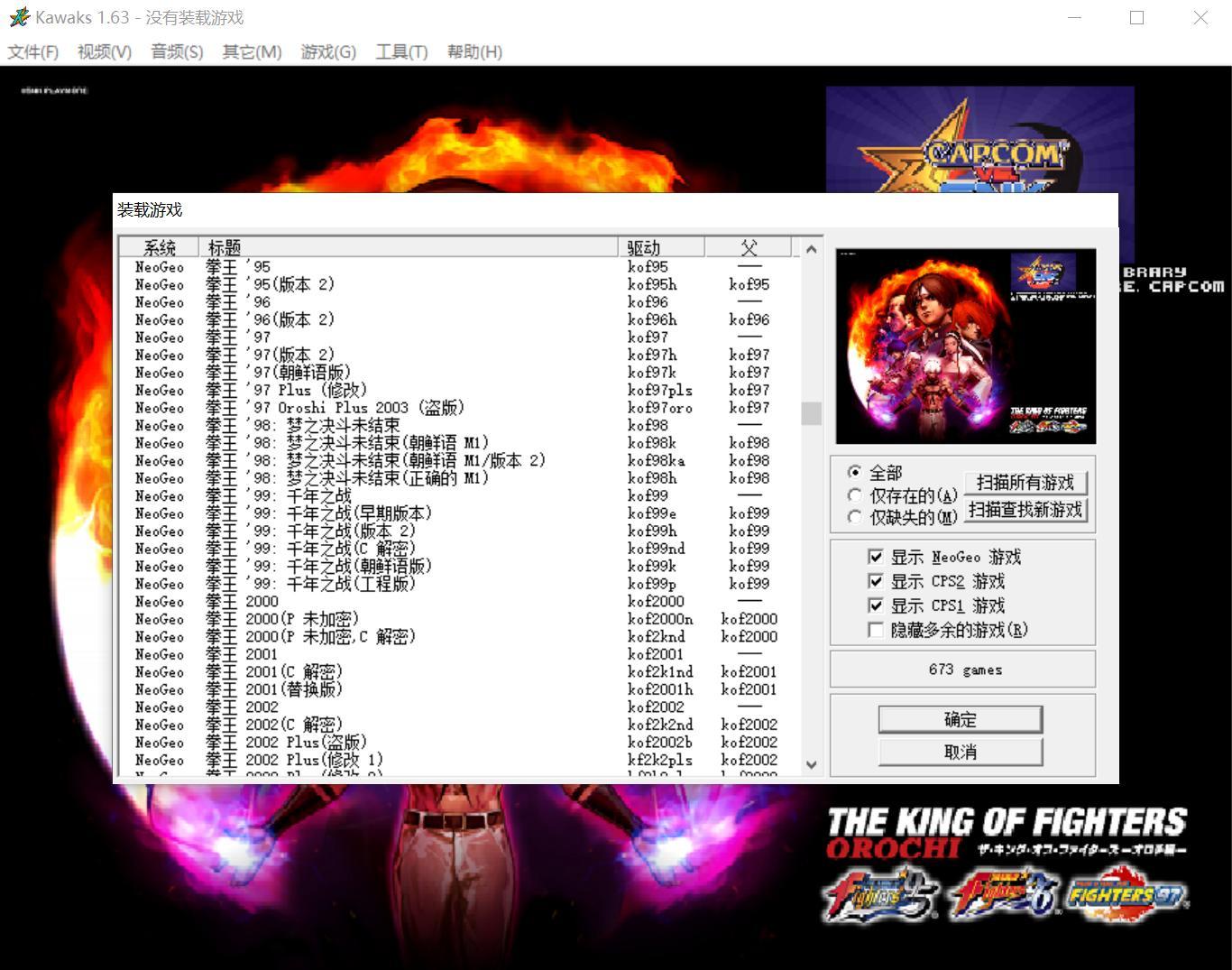Image resolution: width=1232 pixels, height=970 pixels.
Task: Click the game preview thumbnail image
Action: 966,346
